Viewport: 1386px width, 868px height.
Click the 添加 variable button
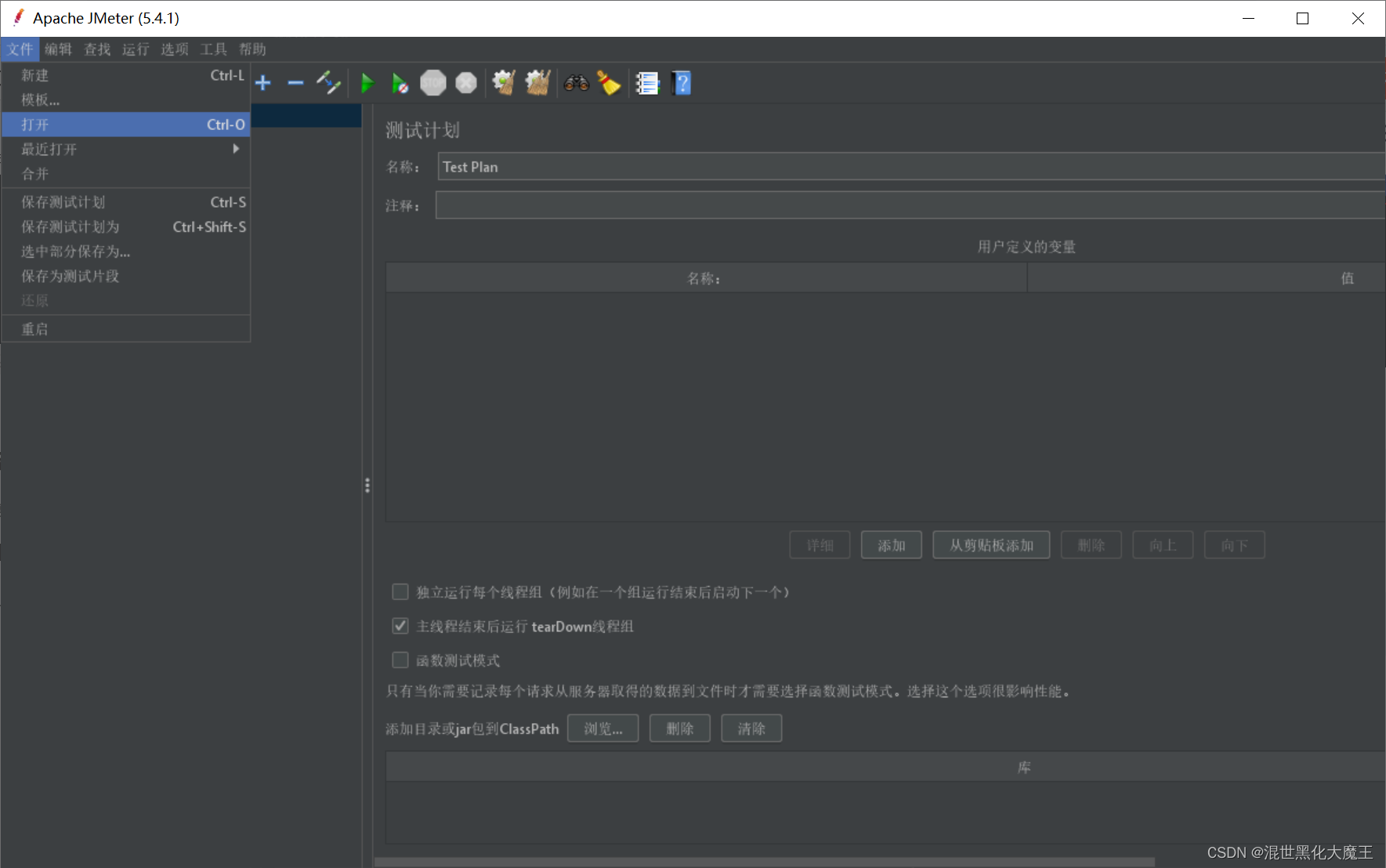892,545
